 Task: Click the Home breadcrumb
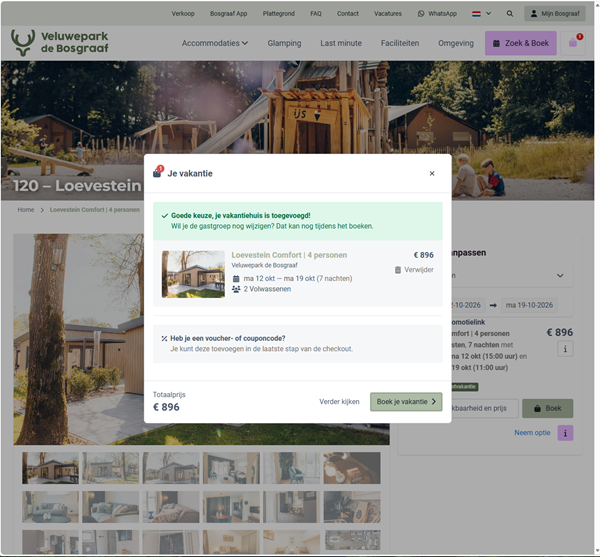(26, 210)
